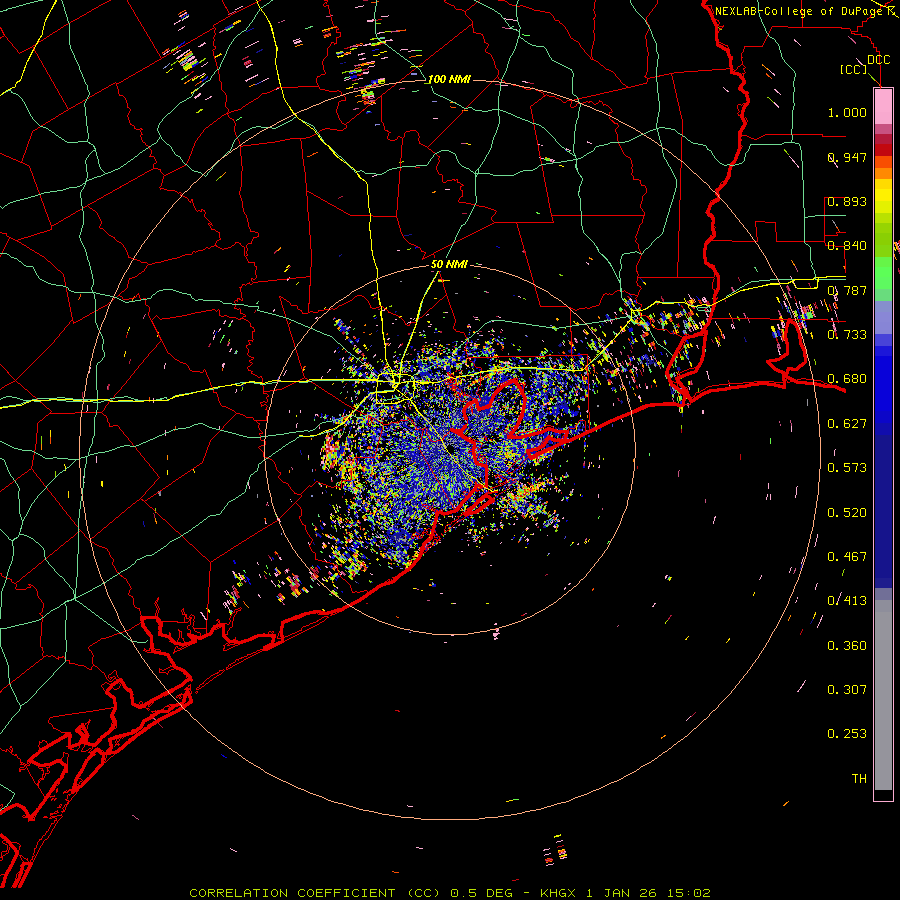Click the 0.520 scale value
The height and width of the screenshot is (900, 900).
pos(847,513)
